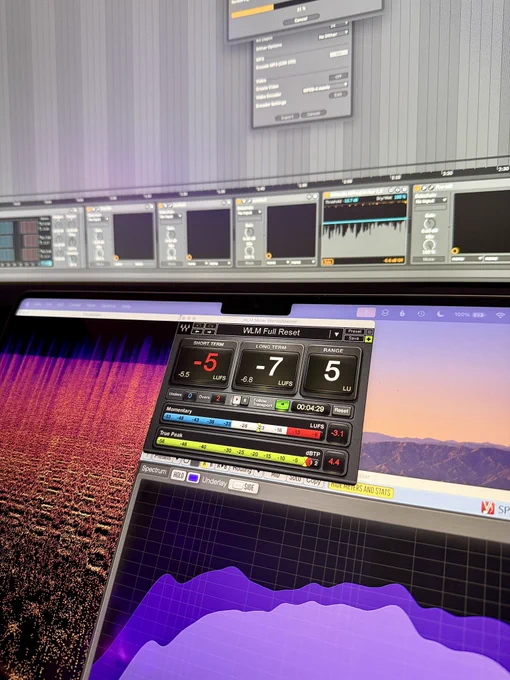The width and height of the screenshot is (510, 680).
Task: Click the 00:04:29 timer readout
Action: coord(310,409)
